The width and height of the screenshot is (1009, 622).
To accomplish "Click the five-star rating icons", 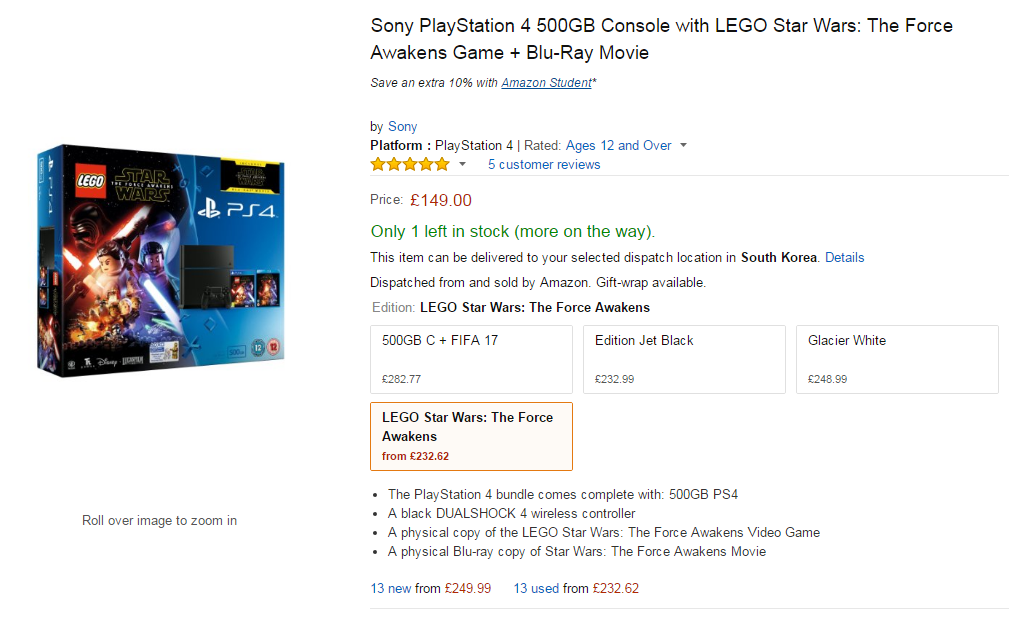I will pyautogui.click(x=410, y=164).
